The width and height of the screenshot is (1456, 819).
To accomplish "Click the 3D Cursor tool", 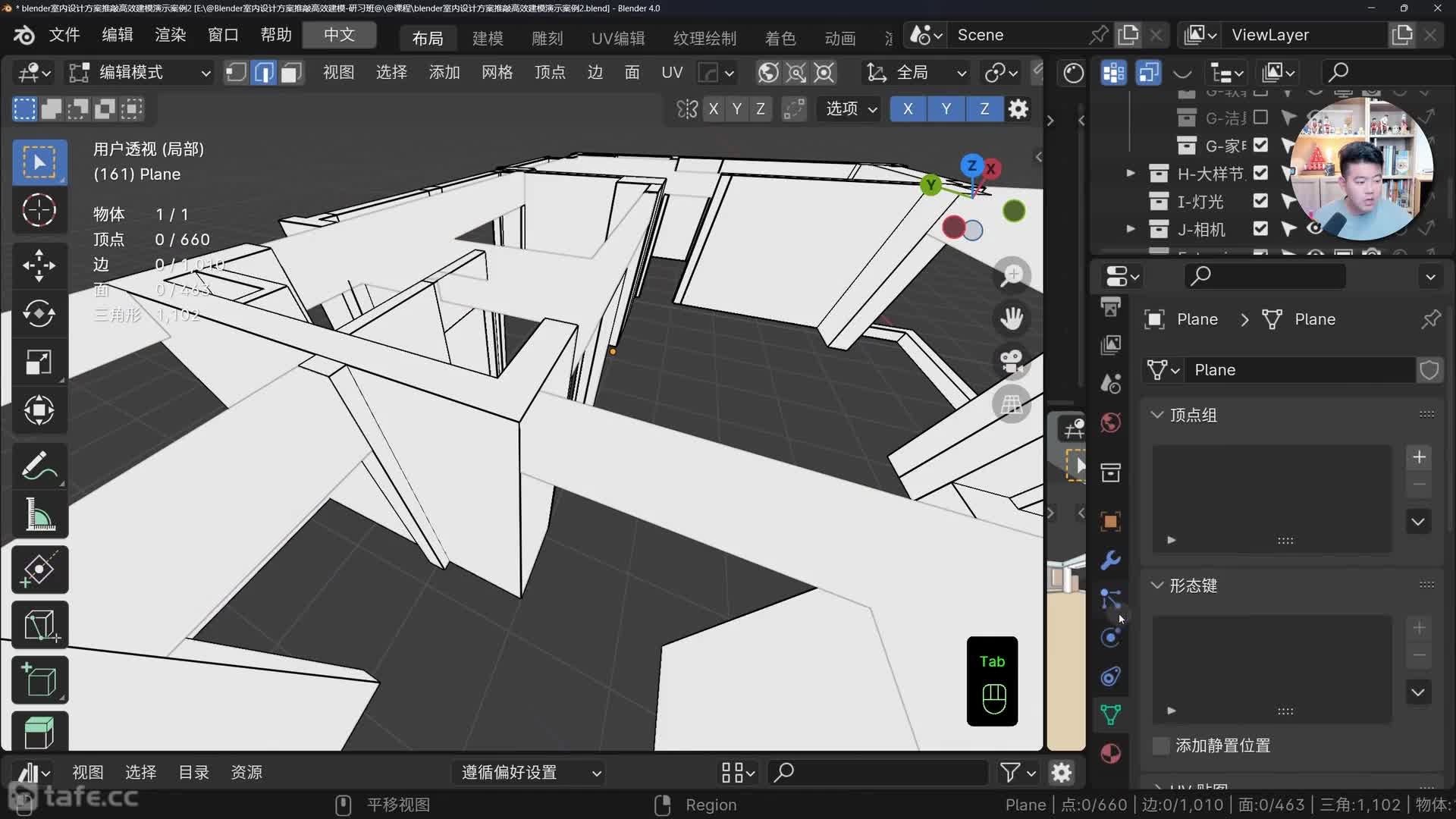I will [39, 210].
